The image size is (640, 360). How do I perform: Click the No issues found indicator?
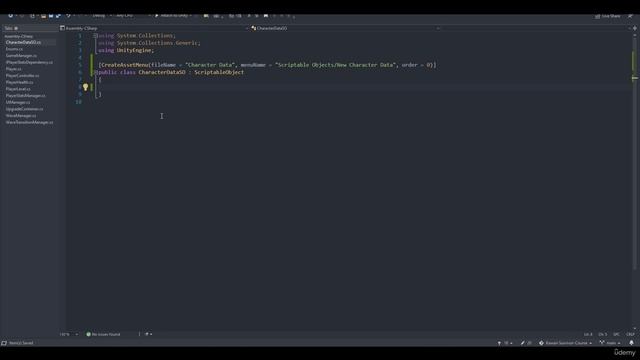click(x=103, y=334)
